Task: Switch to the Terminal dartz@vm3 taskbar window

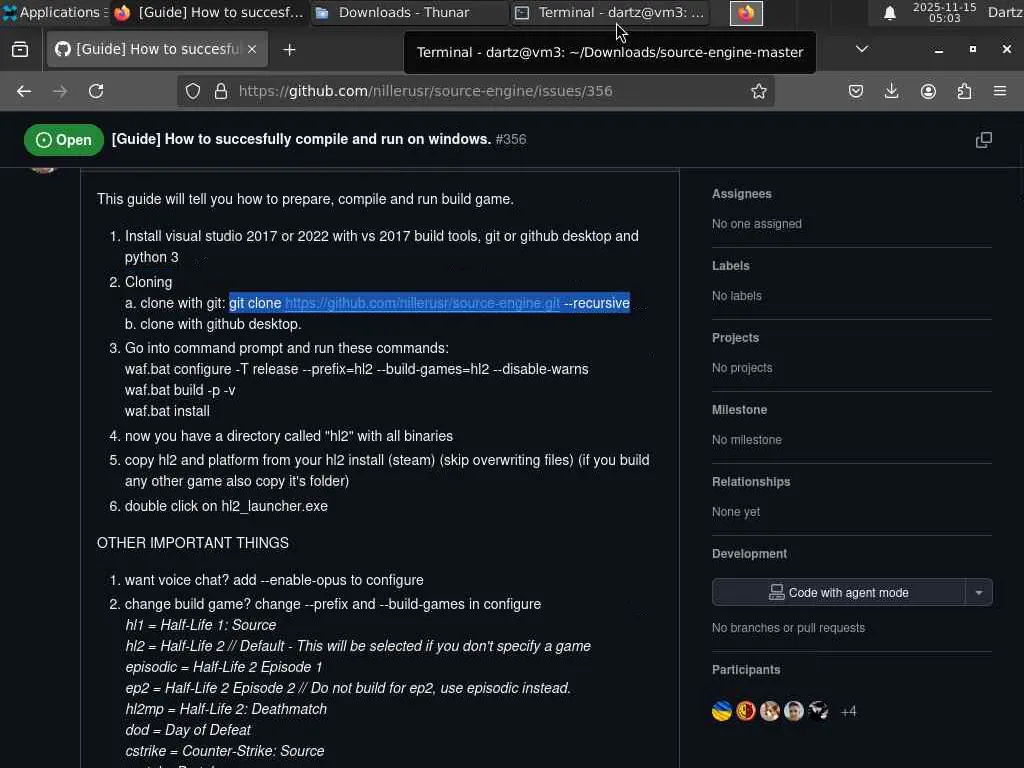Action: click(x=609, y=12)
